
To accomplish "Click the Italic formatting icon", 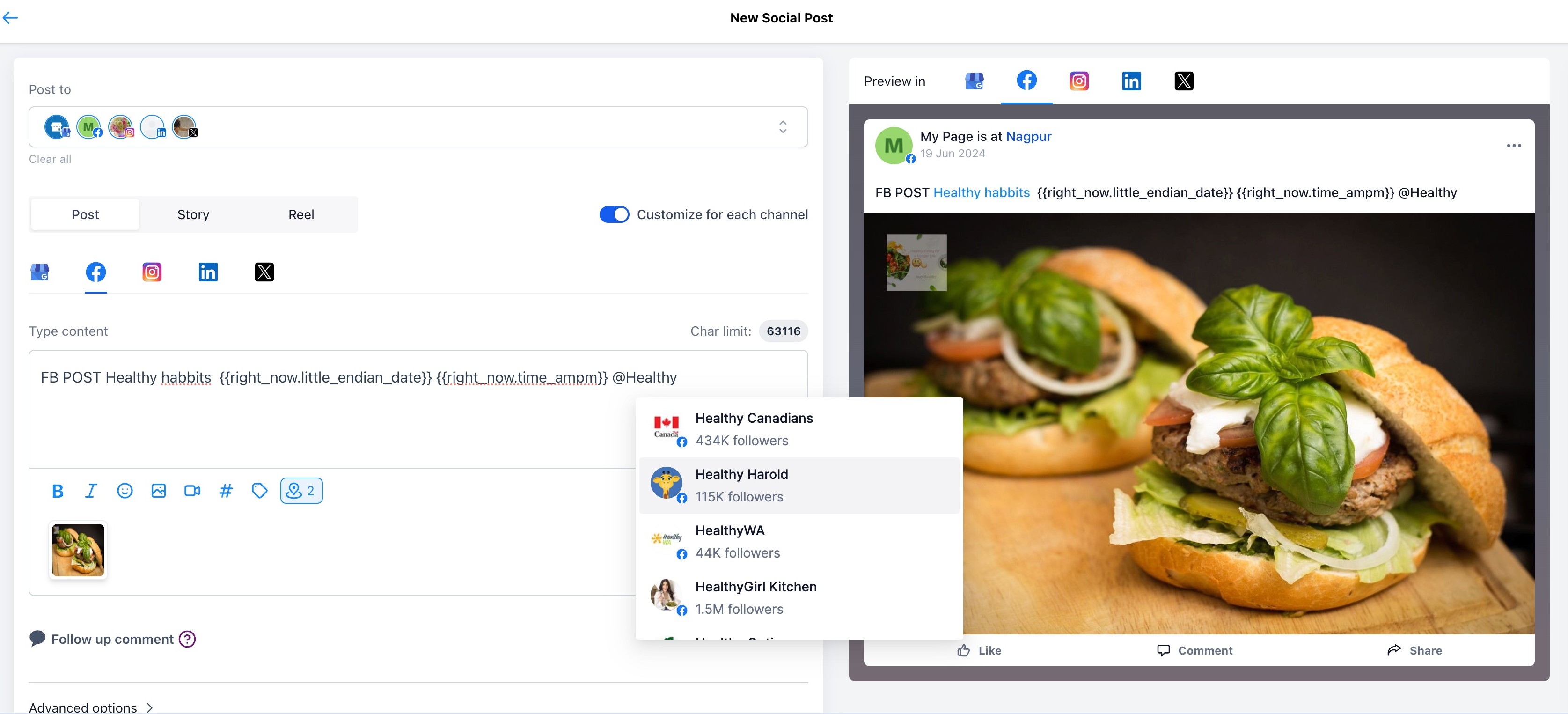I will pyautogui.click(x=91, y=491).
